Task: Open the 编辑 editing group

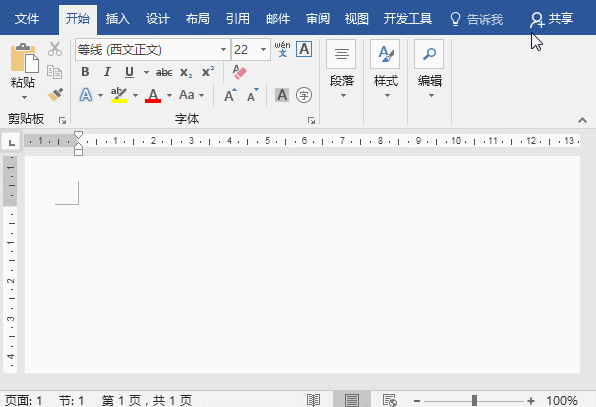Action: click(430, 70)
